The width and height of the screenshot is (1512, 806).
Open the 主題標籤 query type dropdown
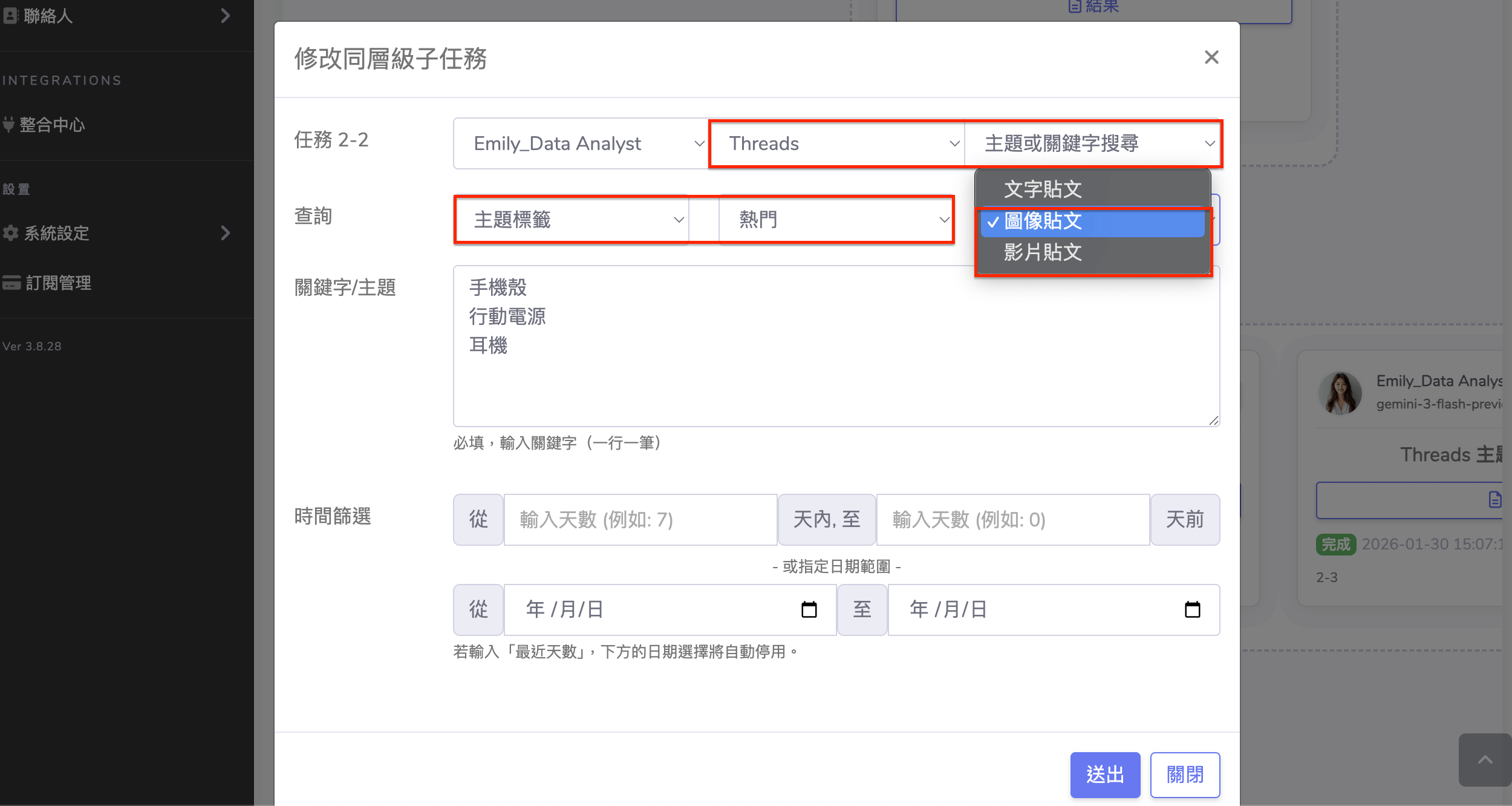pos(572,220)
